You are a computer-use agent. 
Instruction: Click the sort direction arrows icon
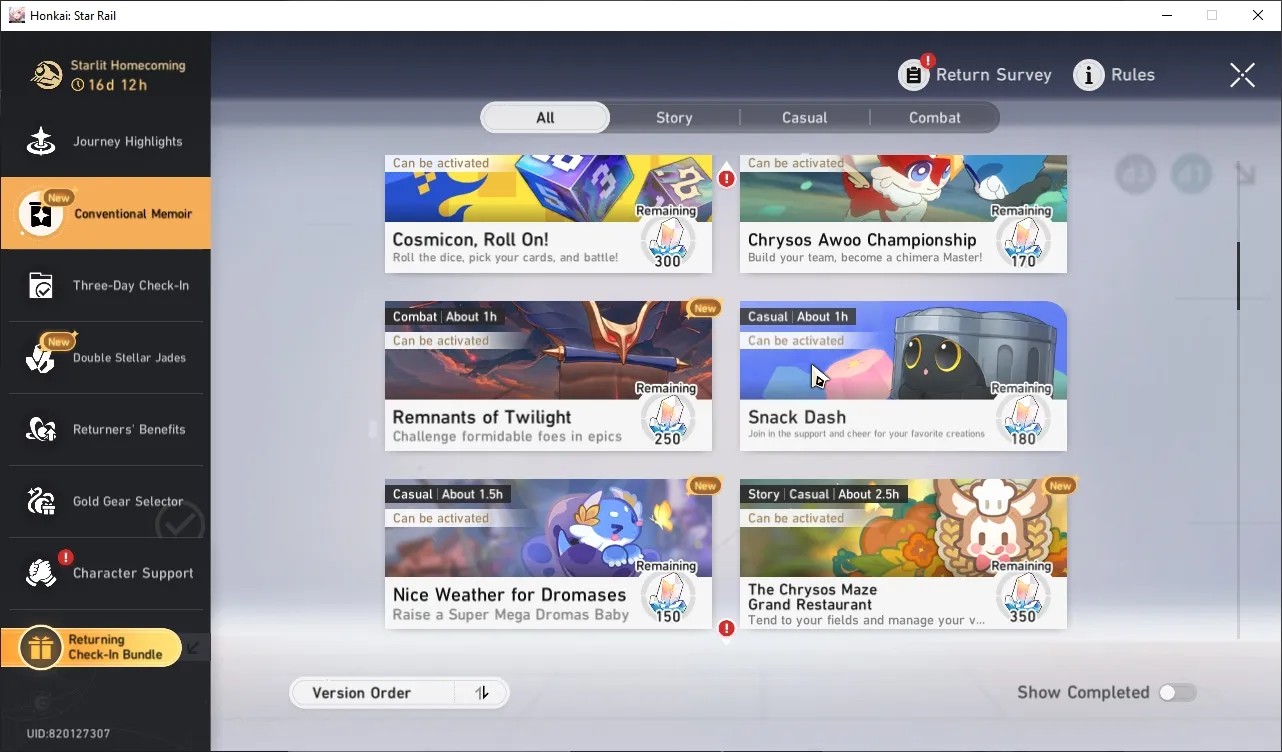pos(482,693)
